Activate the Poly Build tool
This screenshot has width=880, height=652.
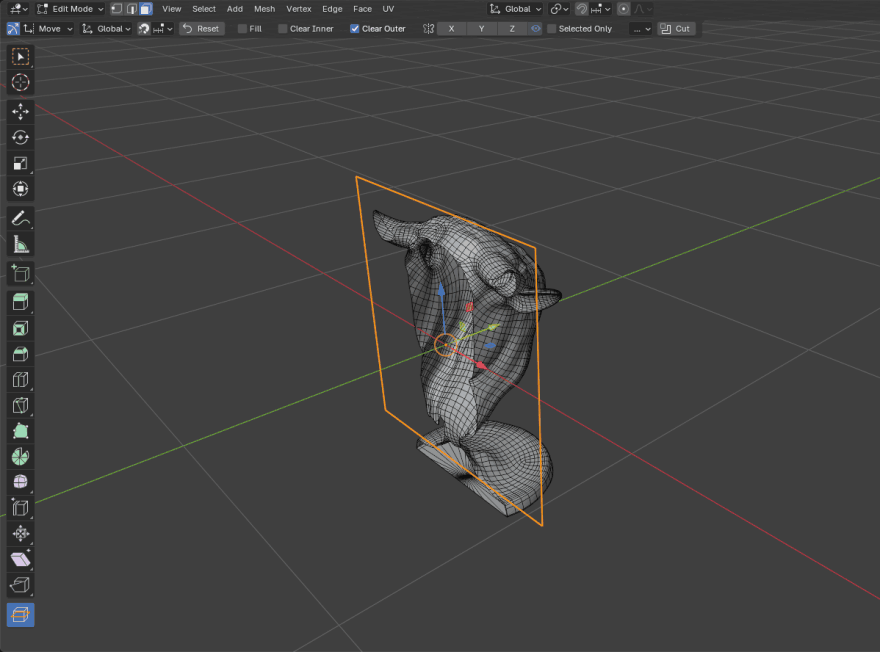(x=20, y=431)
